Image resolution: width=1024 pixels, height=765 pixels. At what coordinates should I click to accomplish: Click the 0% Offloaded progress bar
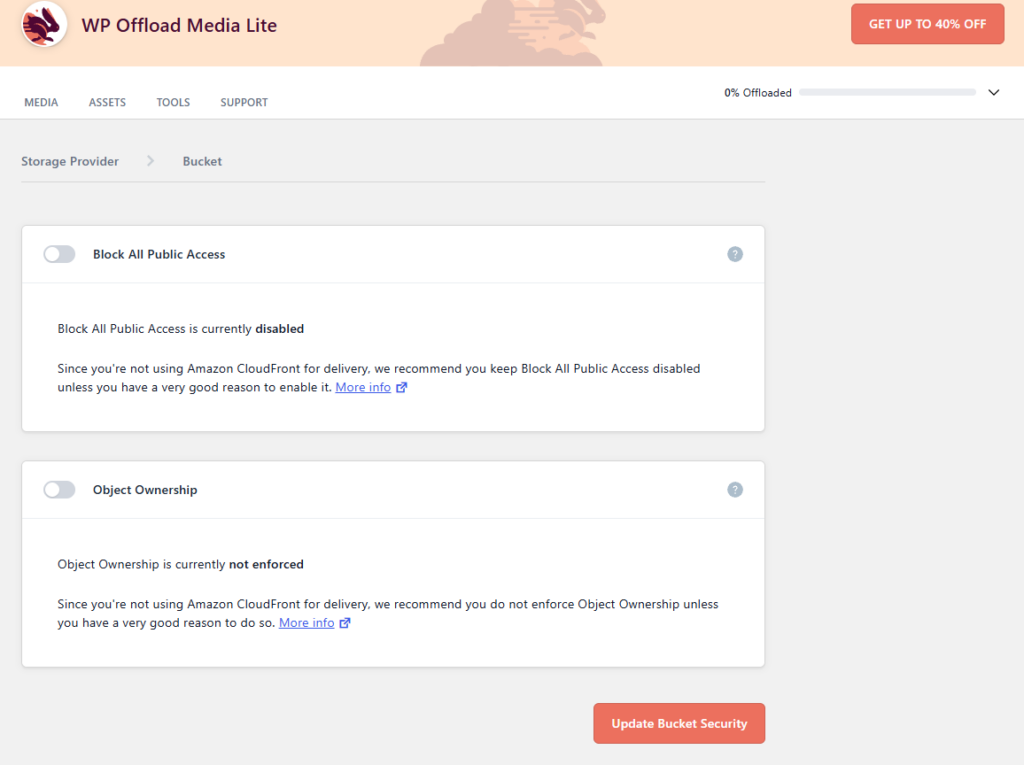887,92
